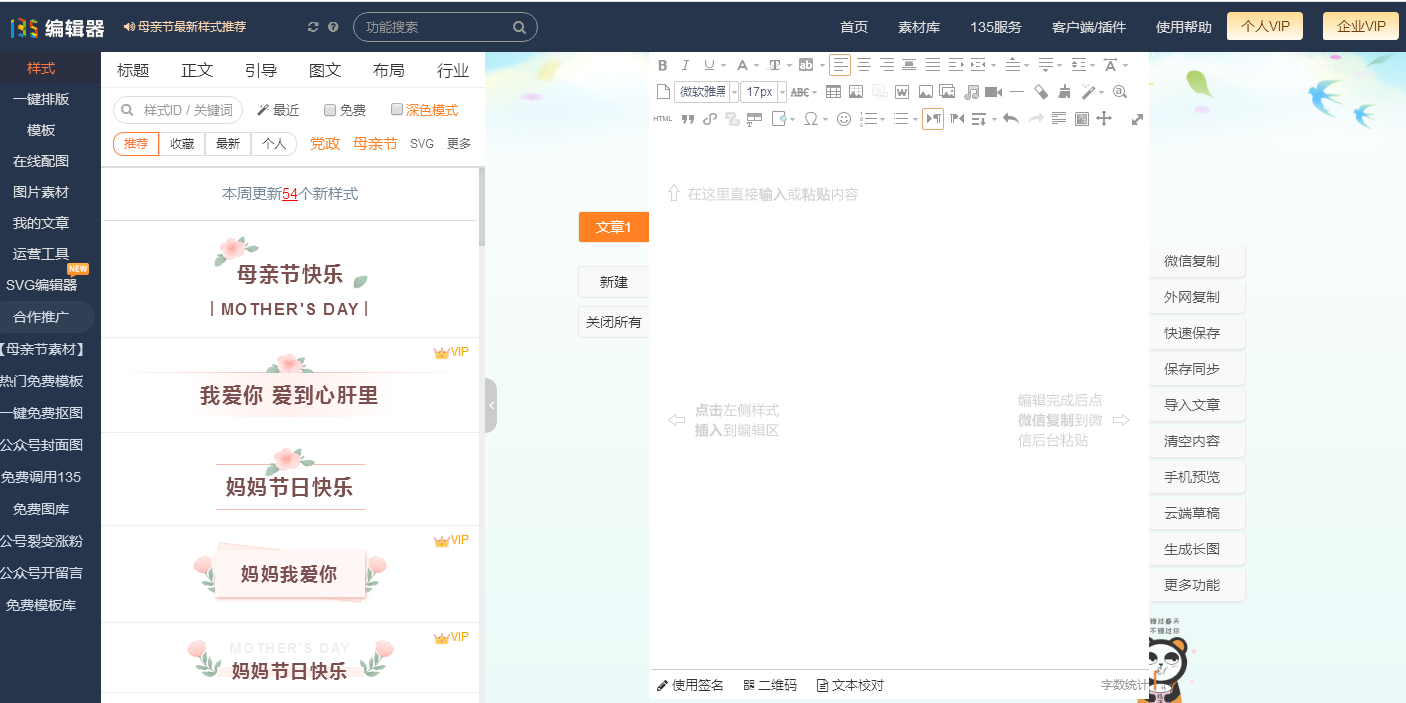Enable 深色模式 checkbox
This screenshot has height=703, width=1406.
[x=396, y=110]
